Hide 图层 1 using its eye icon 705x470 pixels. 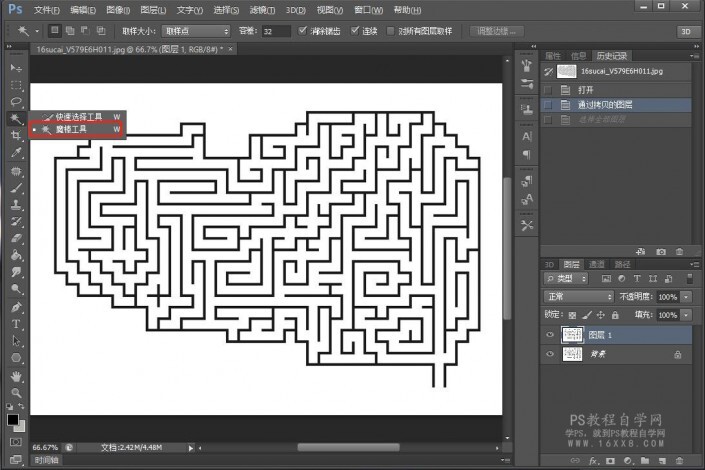pyautogui.click(x=550, y=335)
